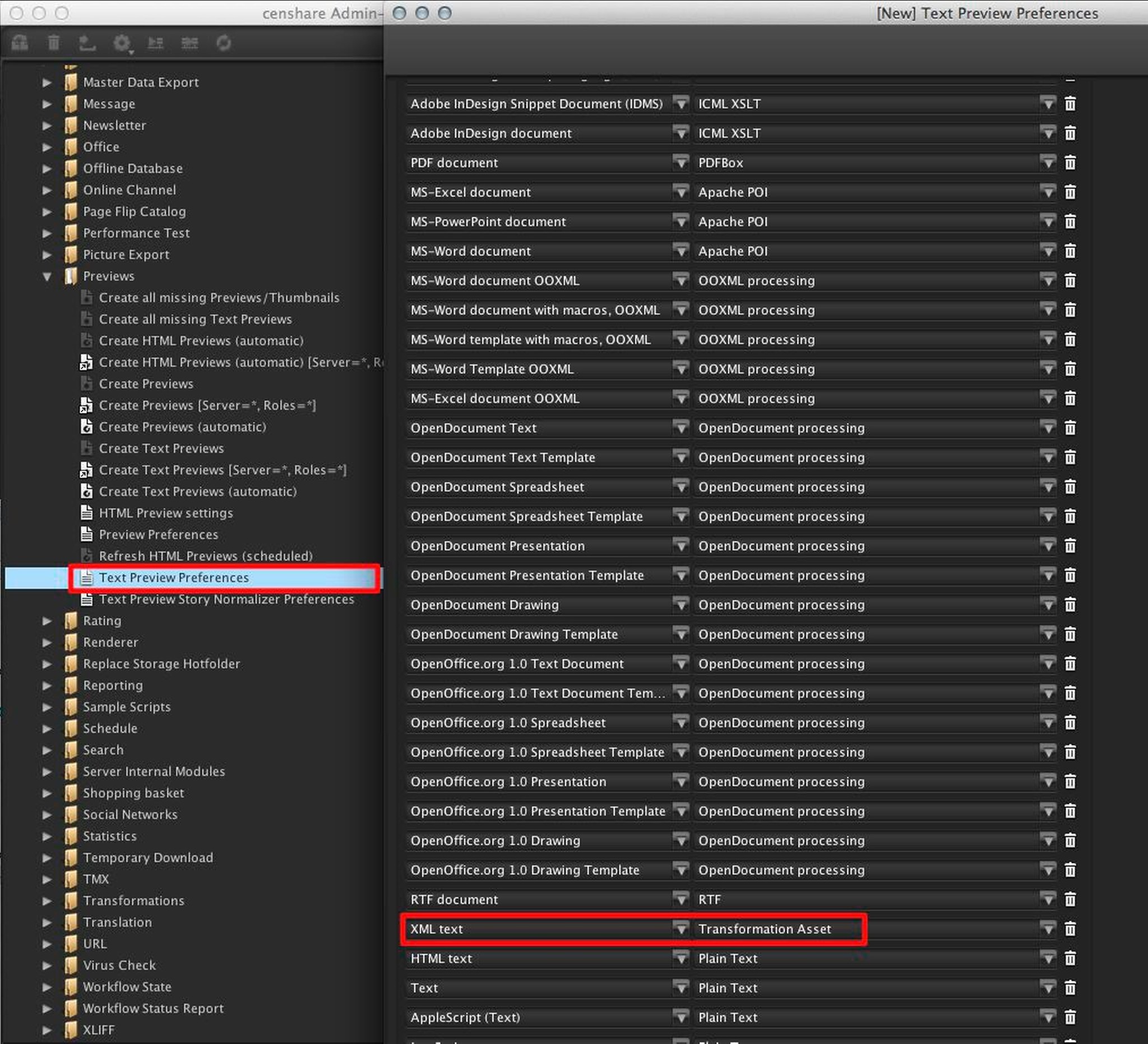The height and width of the screenshot is (1044, 1148).
Task: Open the processor dropdown for MS-Word document
Action: tap(1049, 251)
